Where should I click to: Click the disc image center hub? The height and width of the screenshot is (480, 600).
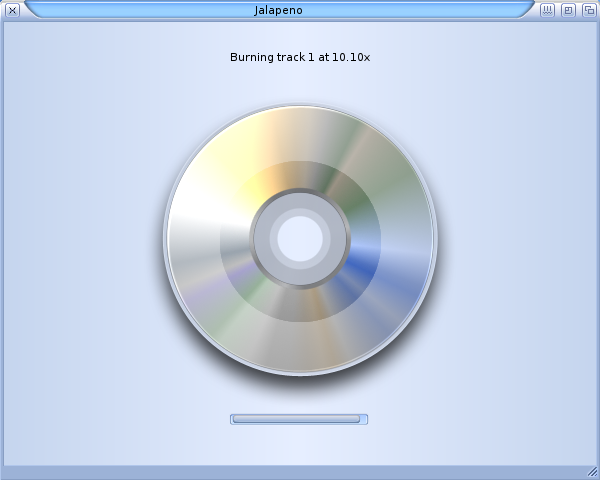point(300,239)
